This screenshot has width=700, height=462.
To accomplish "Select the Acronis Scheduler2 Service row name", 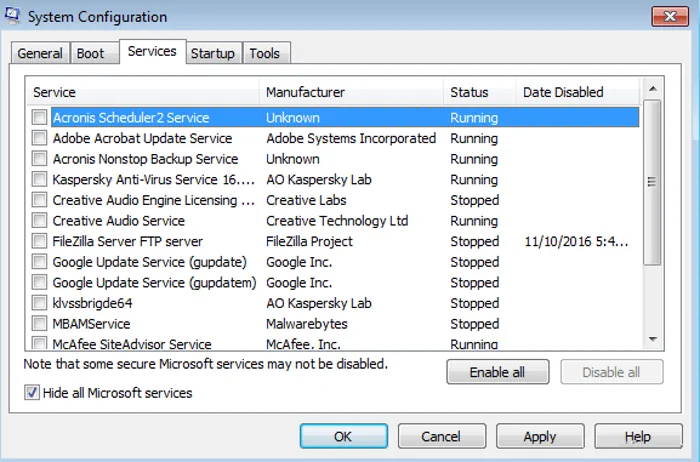I will tap(131, 118).
